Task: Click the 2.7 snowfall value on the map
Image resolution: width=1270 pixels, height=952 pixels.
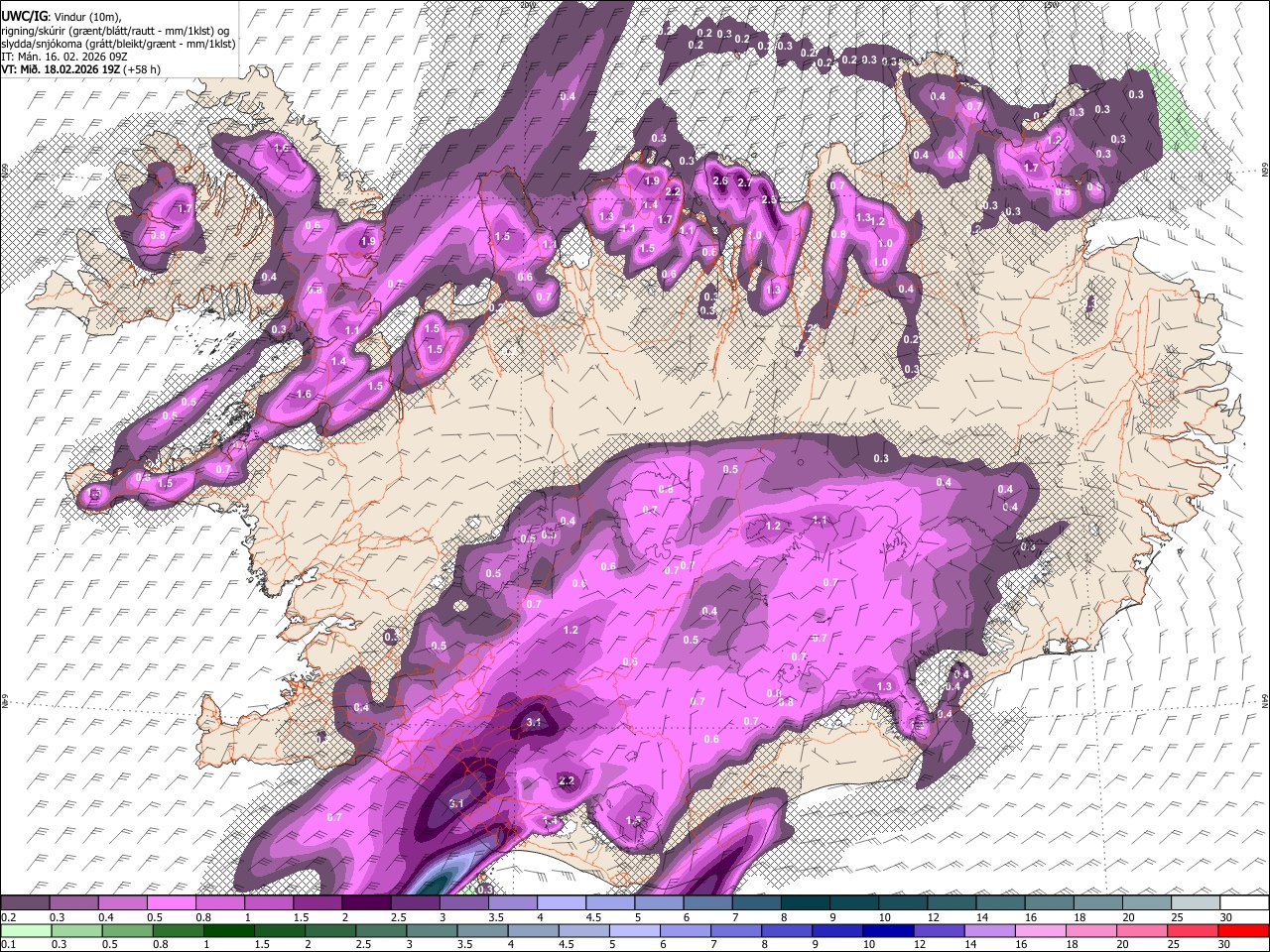Action: pyautogui.click(x=745, y=184)
